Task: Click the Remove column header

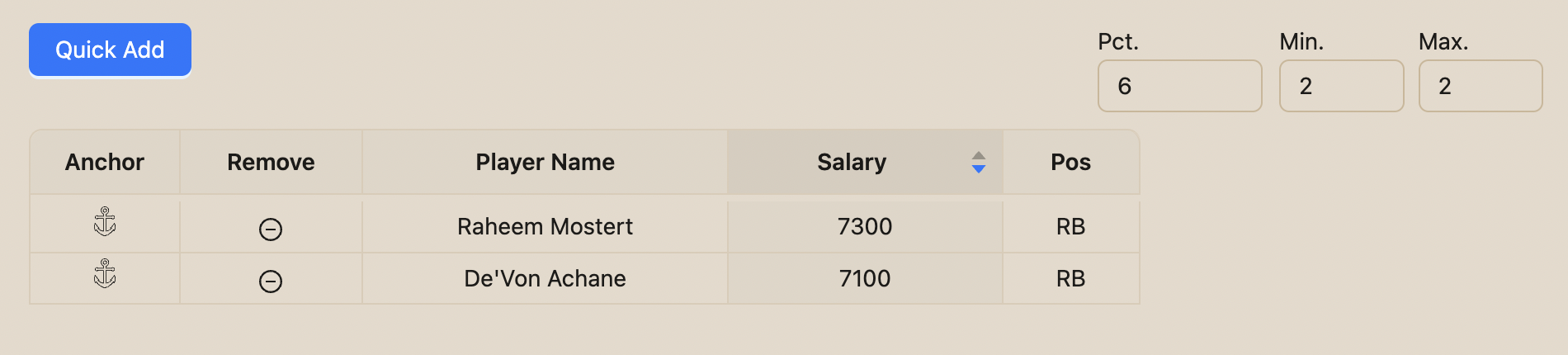Action: [x=271, y=162]
